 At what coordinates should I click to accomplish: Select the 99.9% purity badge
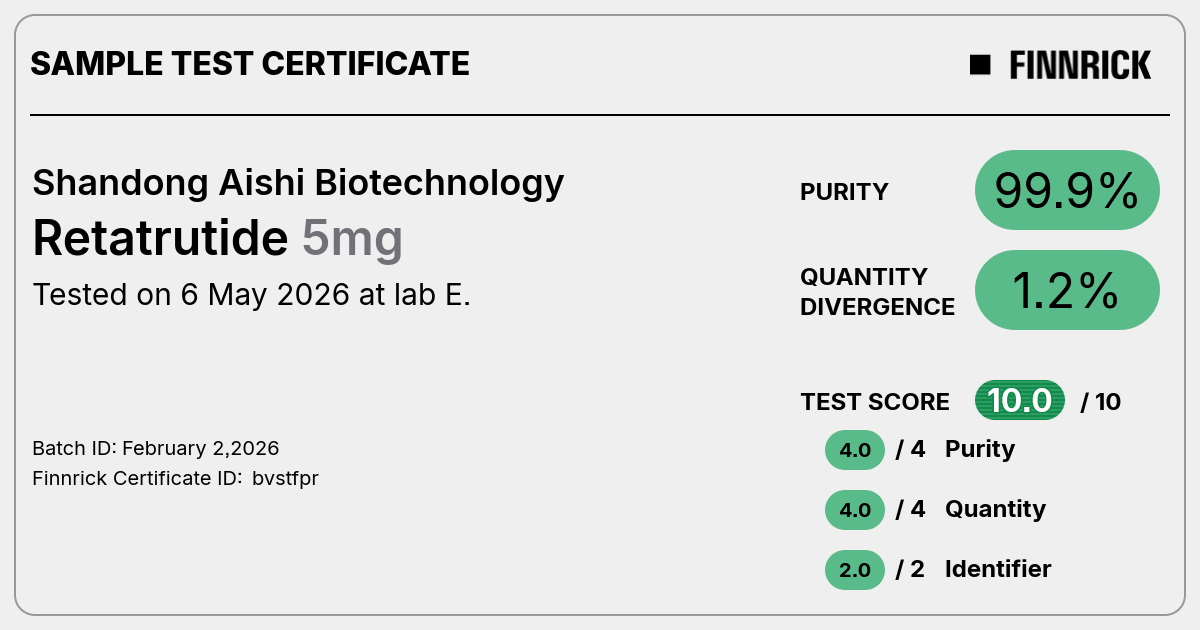1067,190
